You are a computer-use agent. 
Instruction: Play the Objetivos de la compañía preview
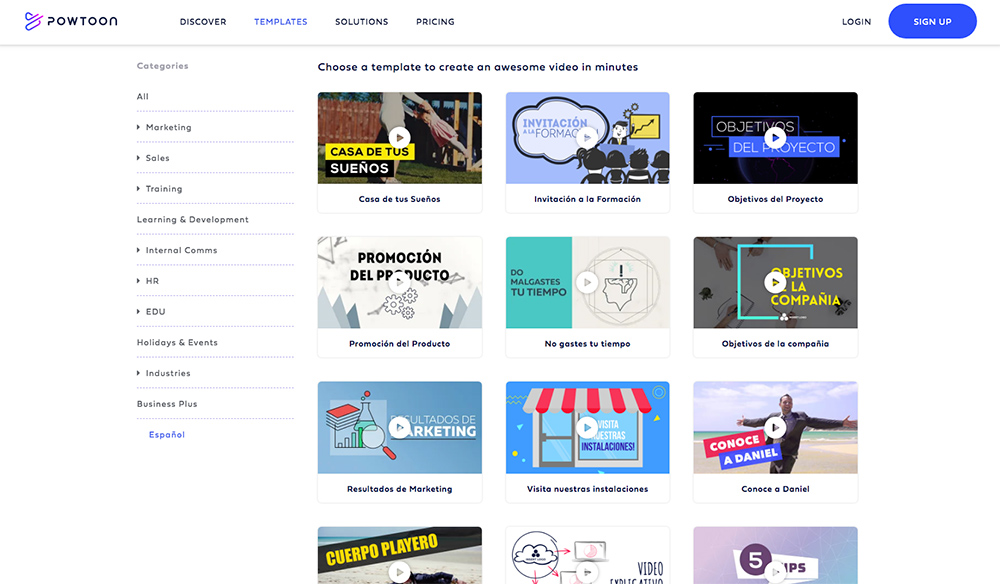tap(776, 282)
